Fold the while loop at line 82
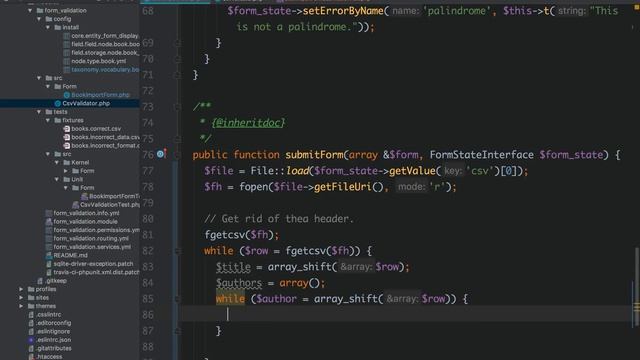The image size is (640, 360). click(177, 251)
